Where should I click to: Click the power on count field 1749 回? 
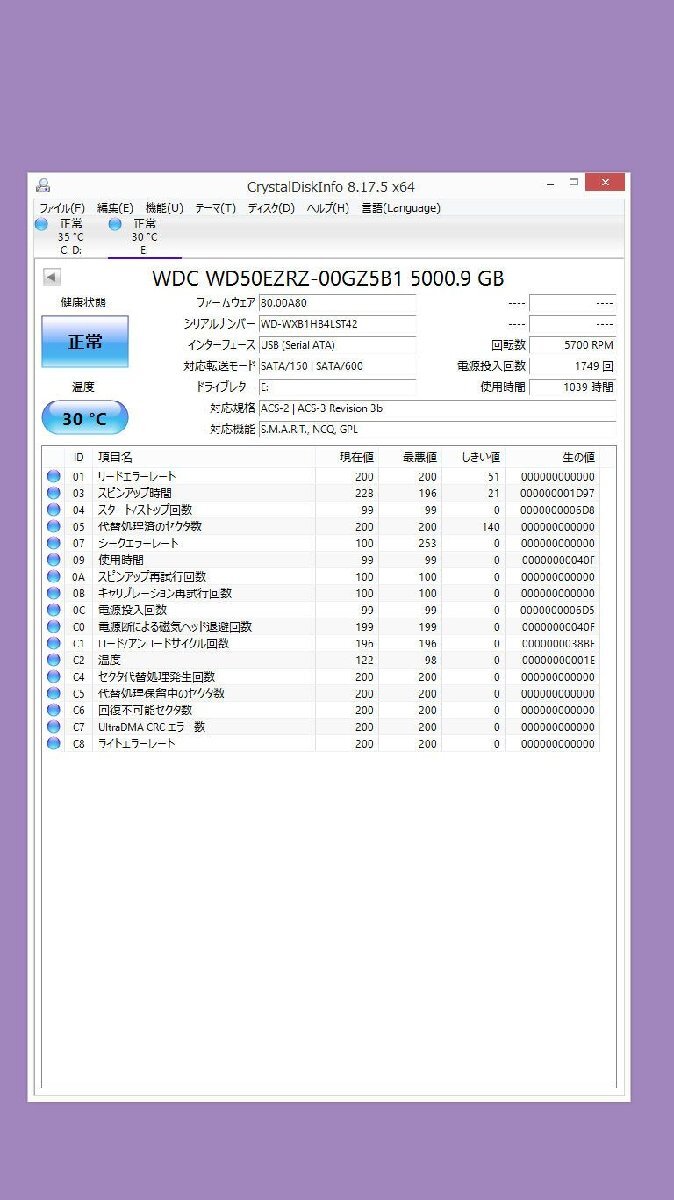(x=572, y=366)
